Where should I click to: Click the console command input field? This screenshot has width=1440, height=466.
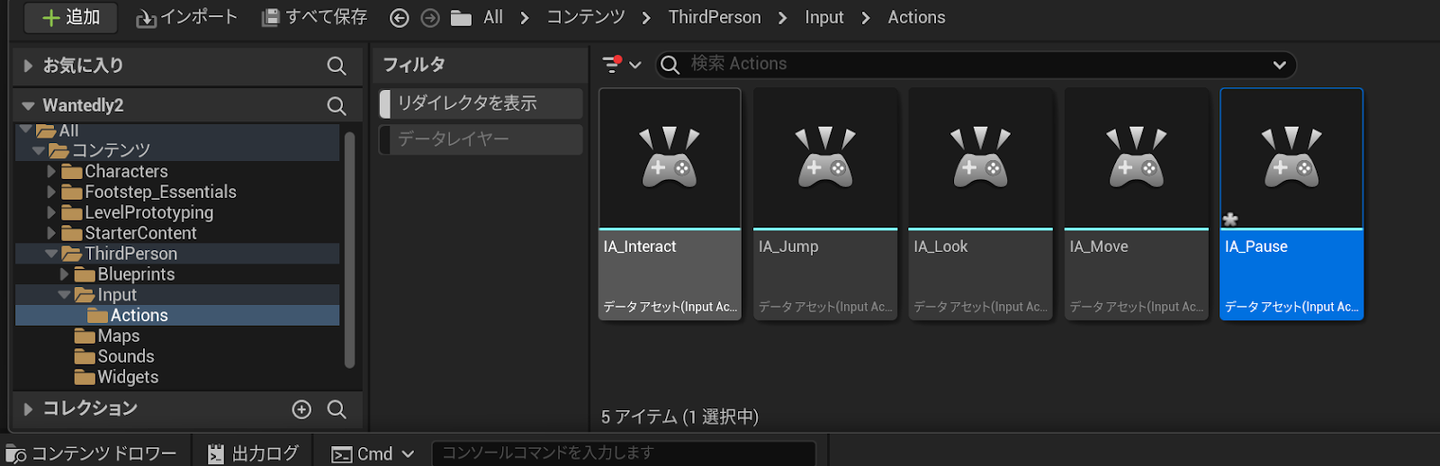tap(623, 454)
